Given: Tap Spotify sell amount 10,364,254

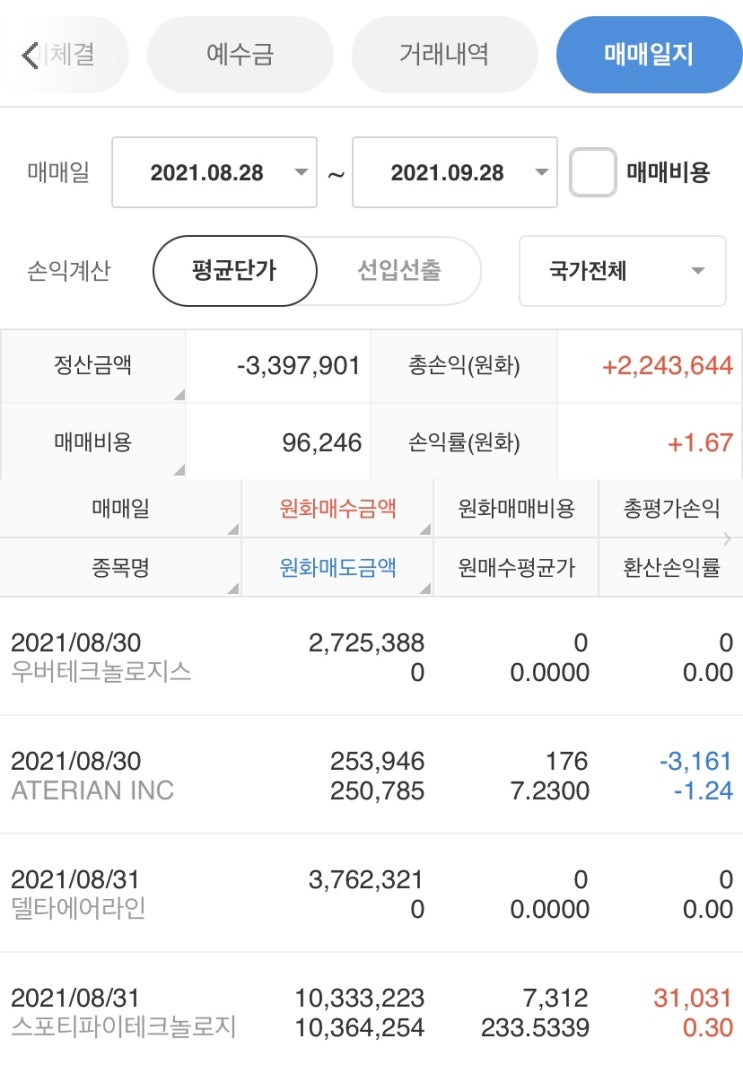Looking at the screenshot, I should (x=359, y=1028).
